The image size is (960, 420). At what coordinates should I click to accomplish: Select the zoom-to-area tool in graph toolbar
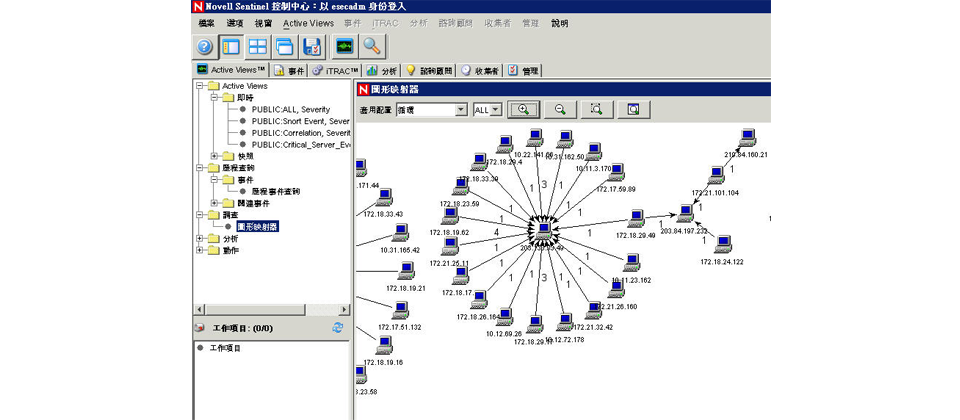tap(597, 110)
